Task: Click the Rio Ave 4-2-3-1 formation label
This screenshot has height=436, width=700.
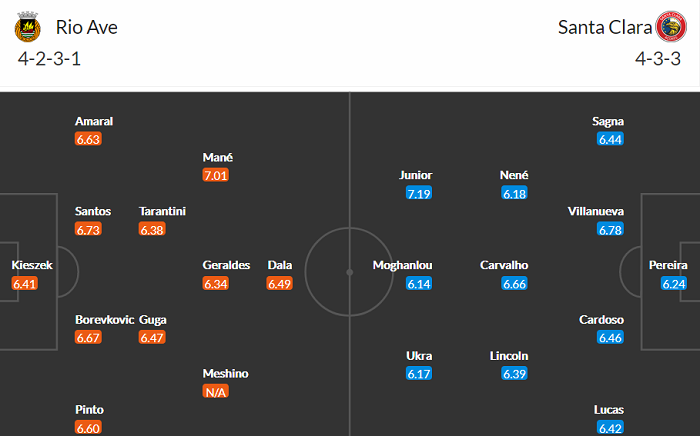Action: [x=49, y=58]
